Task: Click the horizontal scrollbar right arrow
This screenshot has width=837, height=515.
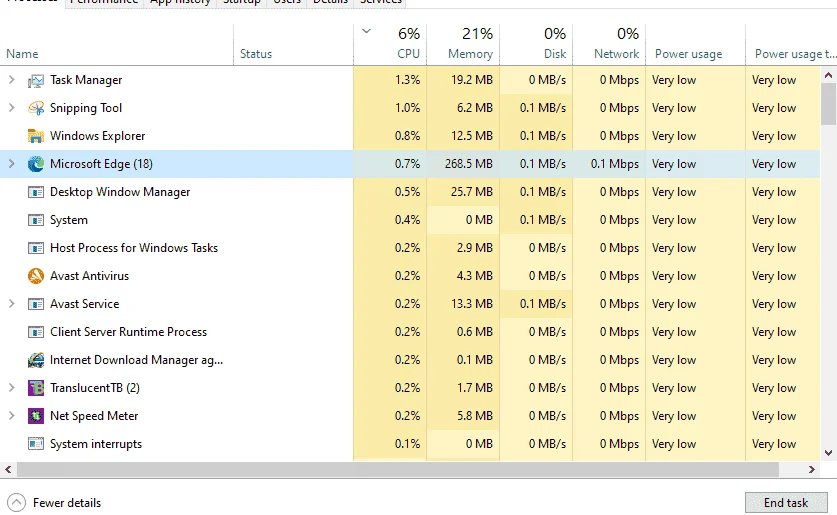Action: click(812, 470)
